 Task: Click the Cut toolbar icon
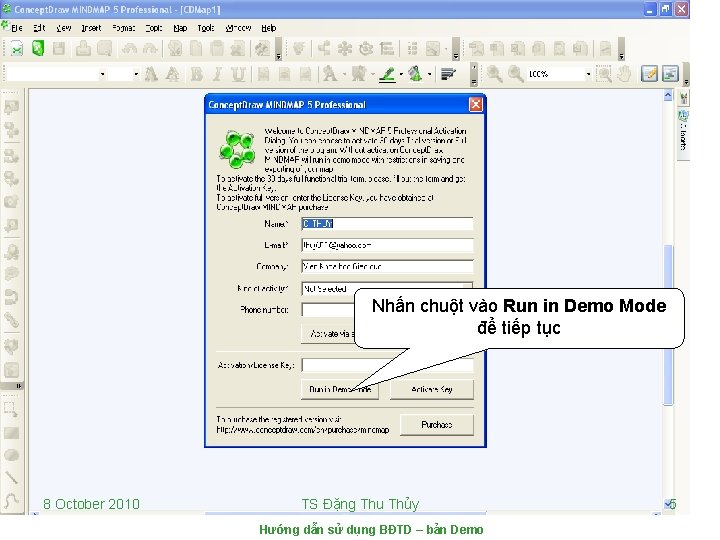(174, 48)
